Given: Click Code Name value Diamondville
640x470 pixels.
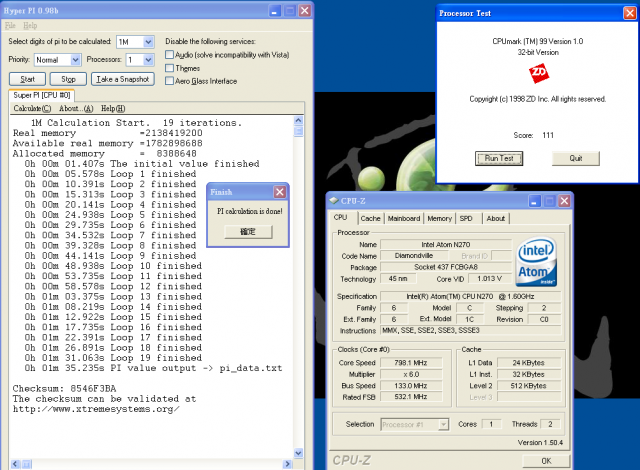Looking at the screenshot, I should click(x=414, y=256).
